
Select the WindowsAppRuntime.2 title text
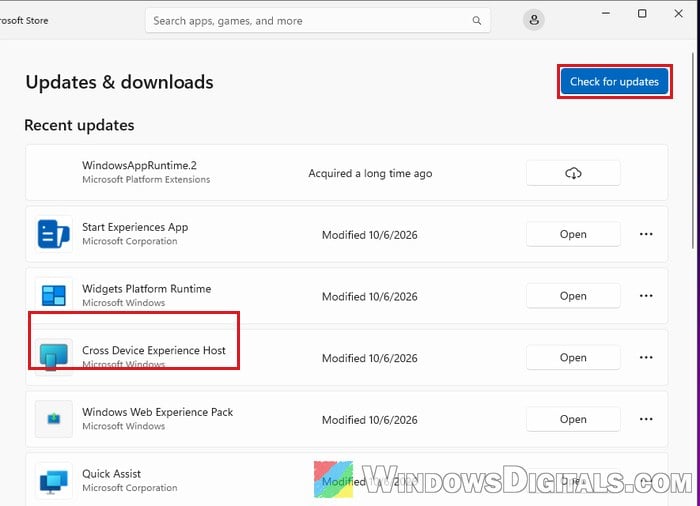139,165
